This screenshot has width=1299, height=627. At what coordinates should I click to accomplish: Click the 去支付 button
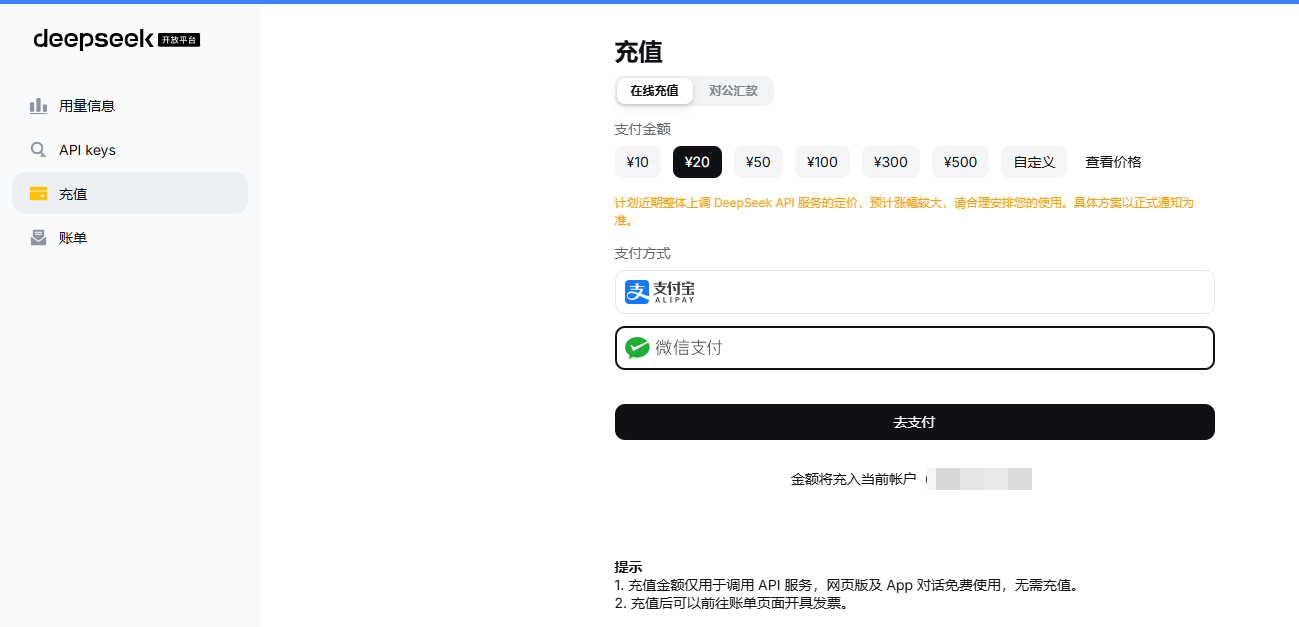point(915,422)
